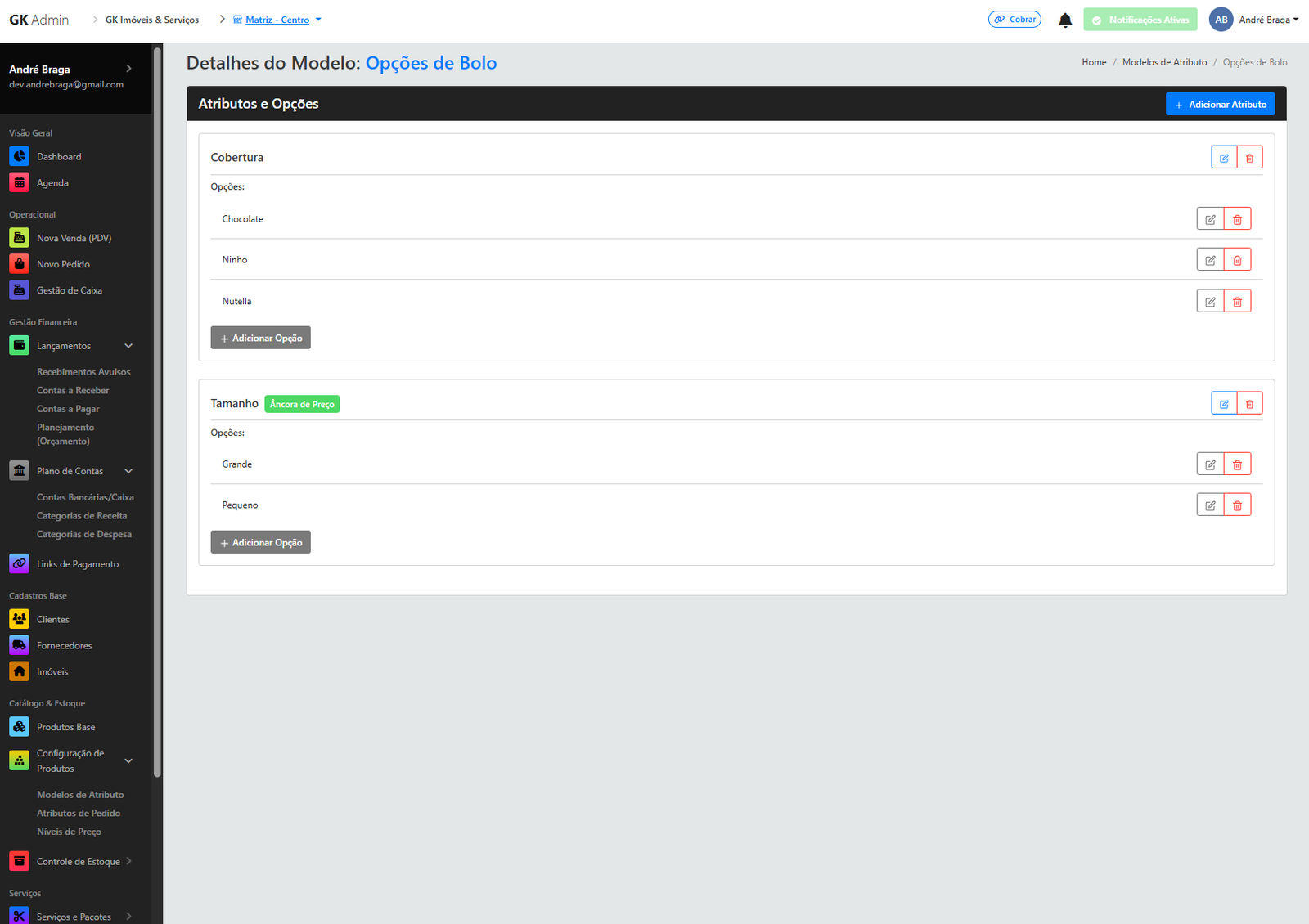Viewport: 1309px width, 924px height.
Task: Delete the Nutella option
Action: (x=1237, y=302)
